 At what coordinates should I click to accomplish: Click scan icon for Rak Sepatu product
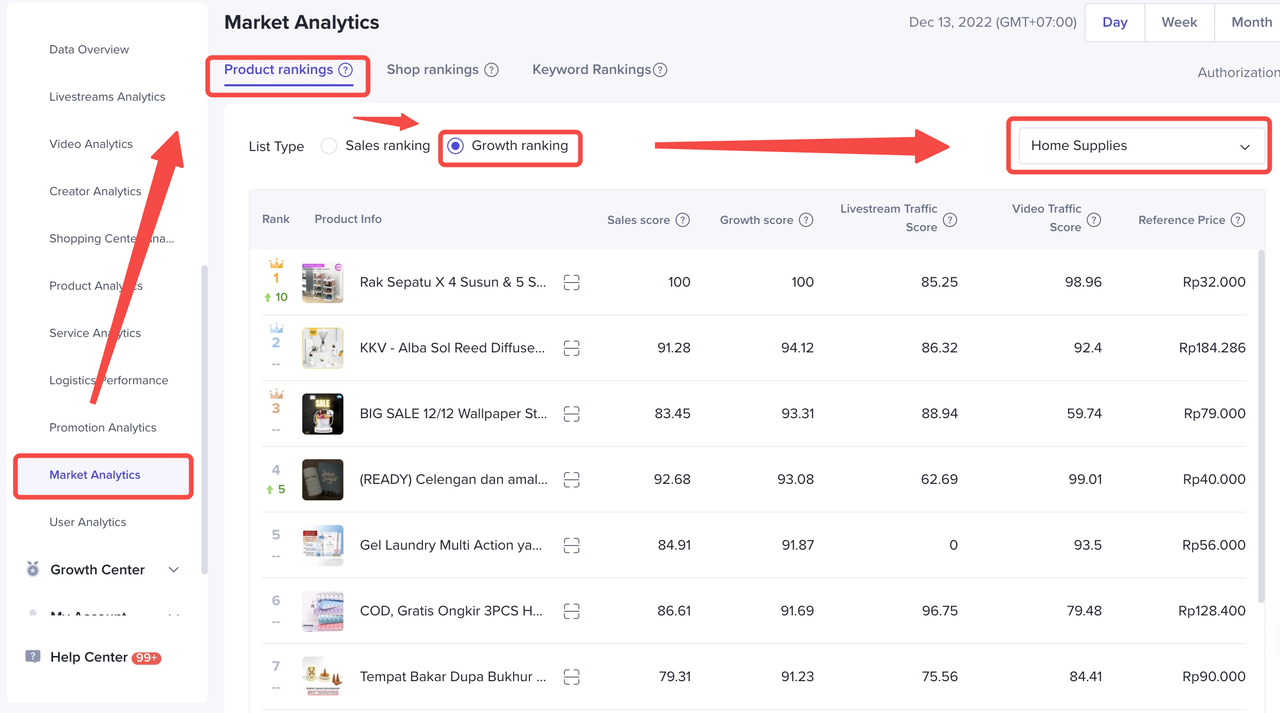pyautogui.click(x=571, y=283)
